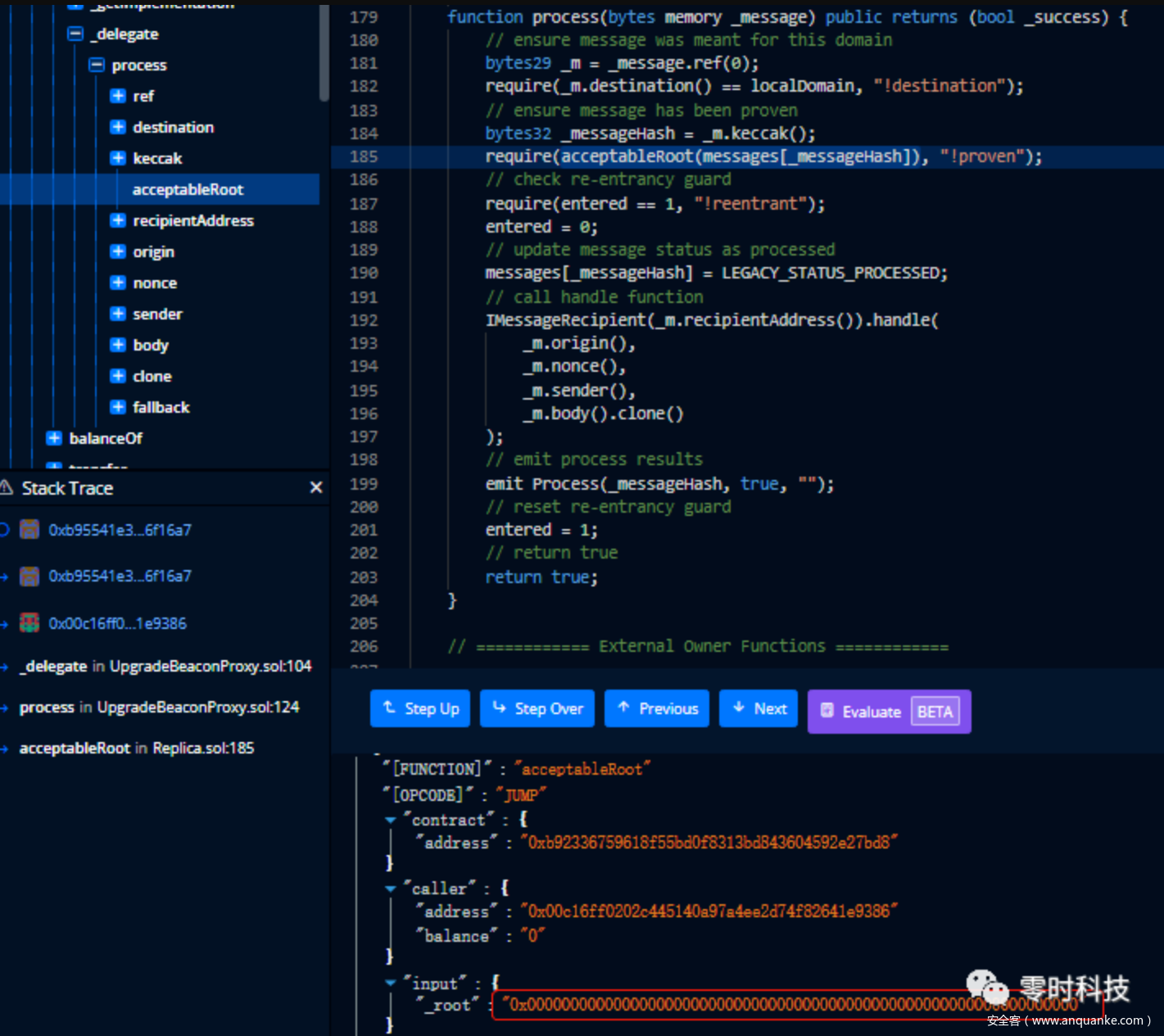Expand the nonce function node
Viewport: 1164px width, 1036px height.
coord(118,283)
